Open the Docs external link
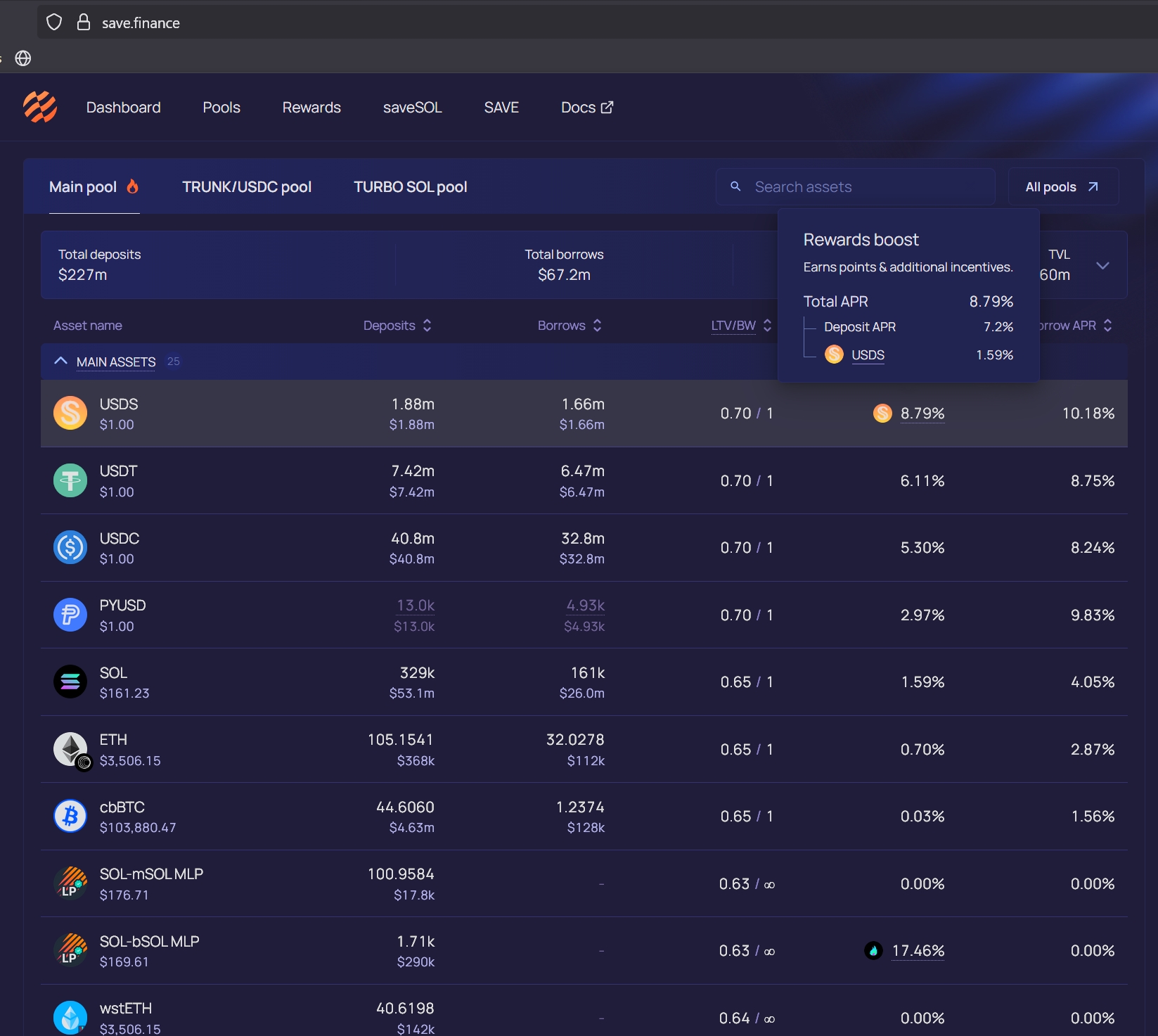The width and height of the screenshot is (1158, 1036). [x=586, y=108]
